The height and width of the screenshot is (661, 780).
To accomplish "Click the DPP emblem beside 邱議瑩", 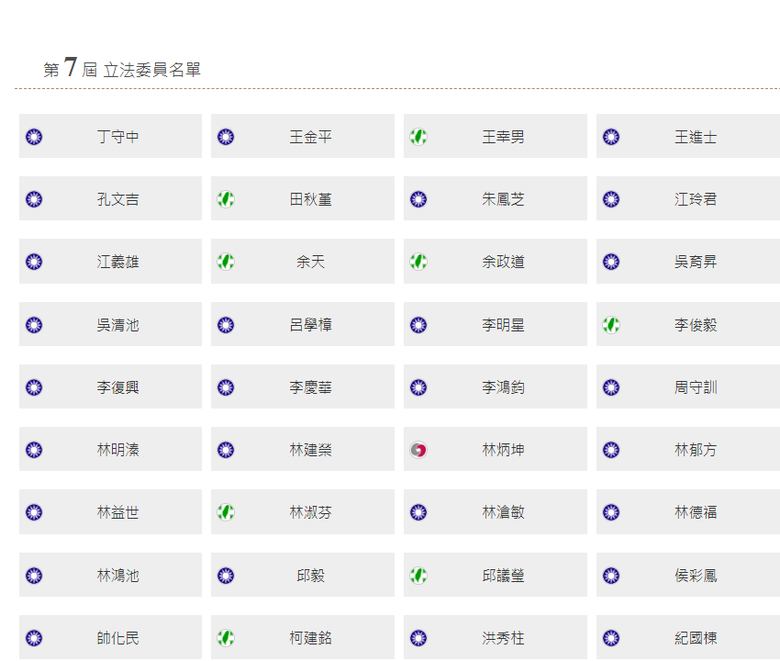I will [x=418, y=576].
